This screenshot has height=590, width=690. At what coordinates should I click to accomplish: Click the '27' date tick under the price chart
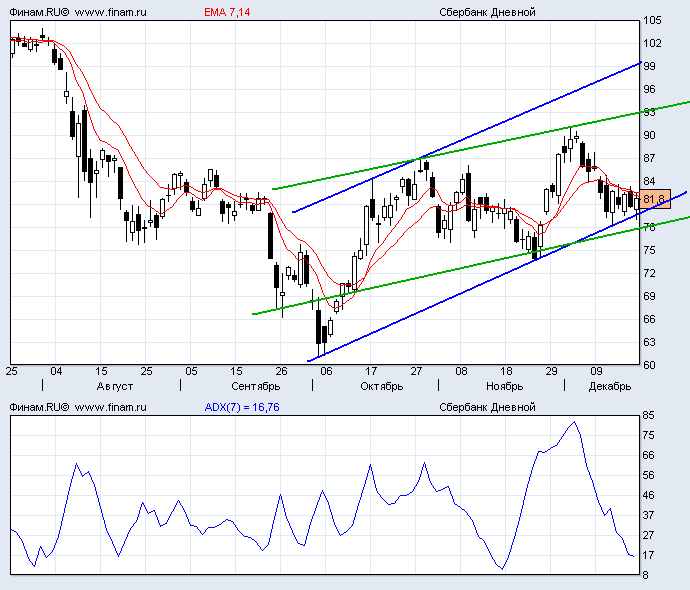[416, 371]
